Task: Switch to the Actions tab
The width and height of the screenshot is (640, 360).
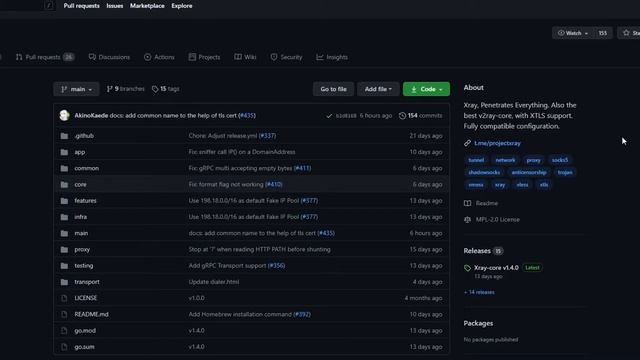Action: click(x=159, y=57)
